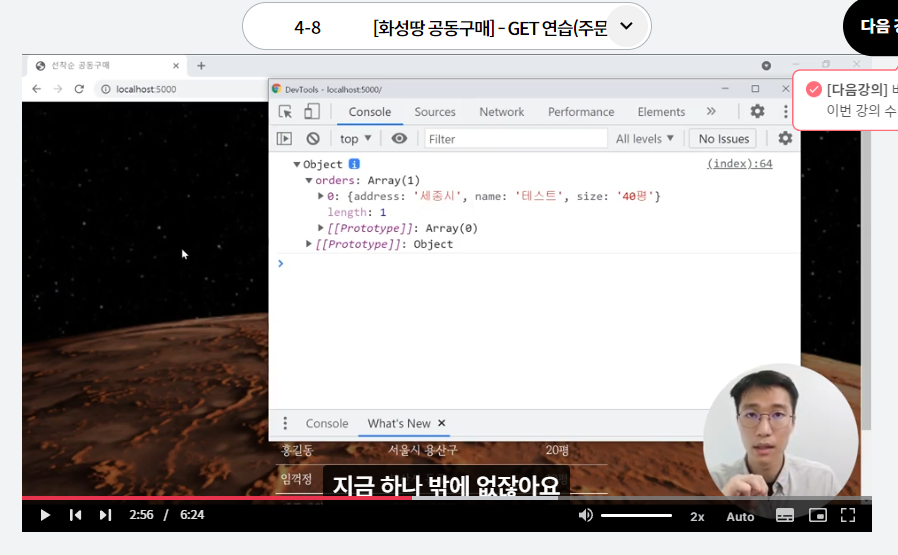Select the DevTools inspect element icon
The height and width of the screenshot is (555, 898).
(285, 112)
